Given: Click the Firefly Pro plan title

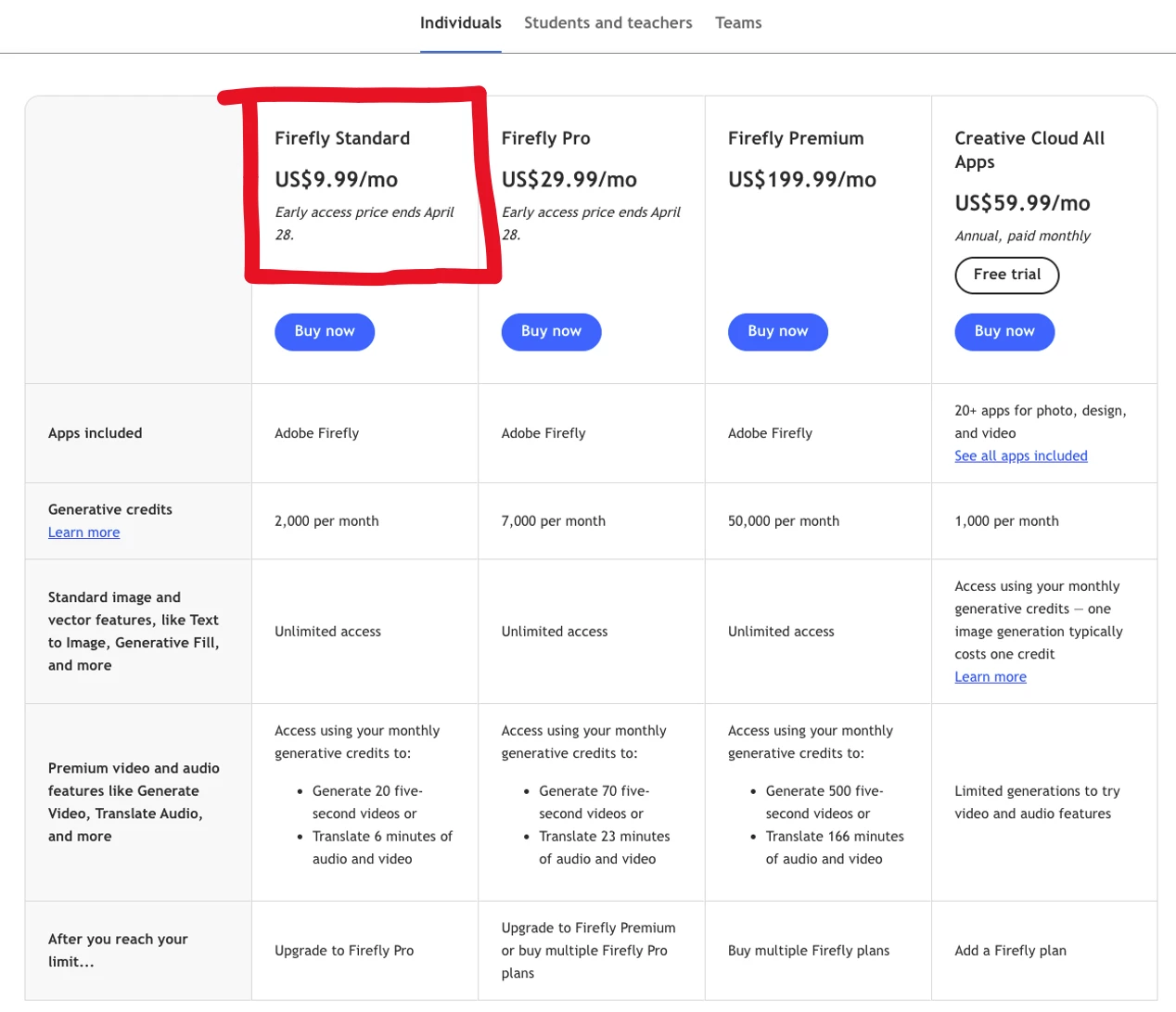Looking at the screenshot, I should [545, 138].
